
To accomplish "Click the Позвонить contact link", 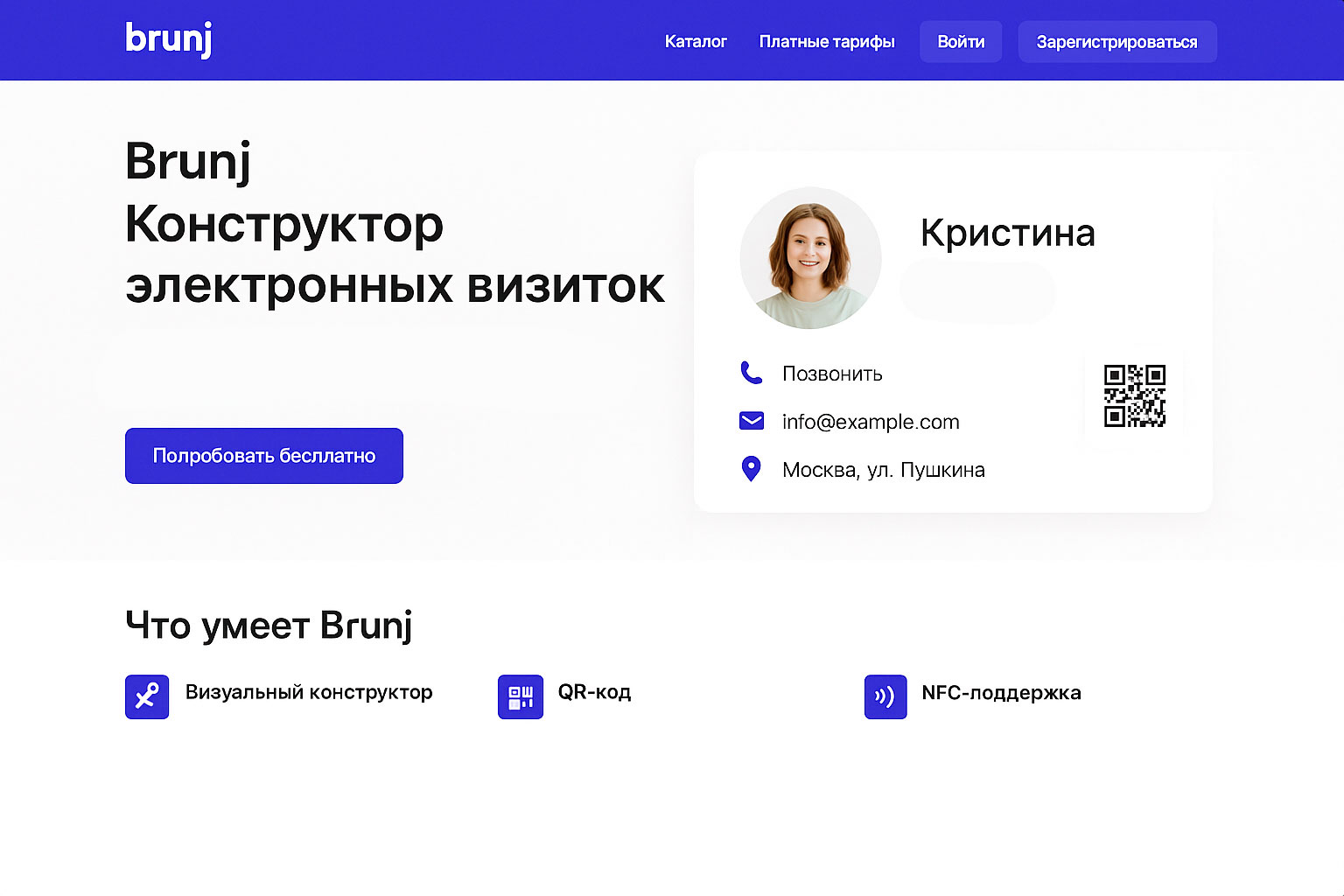I will tap(830, 373).
